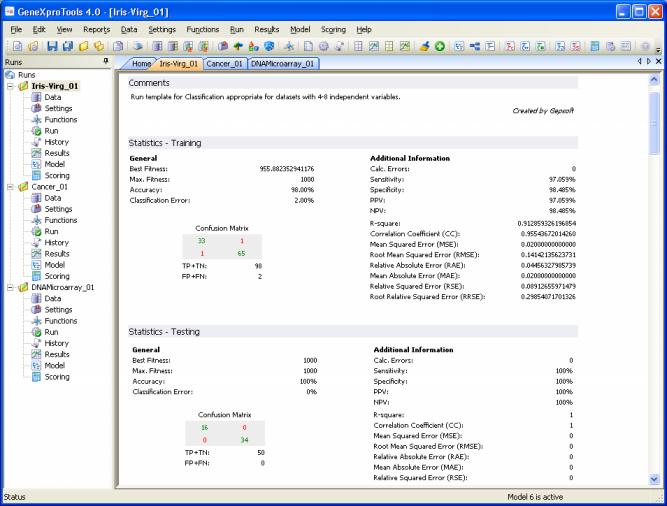Click the single yellow folder toolbar icon
Viewport: 667px width, 506px height.
(x=83, y=46)
